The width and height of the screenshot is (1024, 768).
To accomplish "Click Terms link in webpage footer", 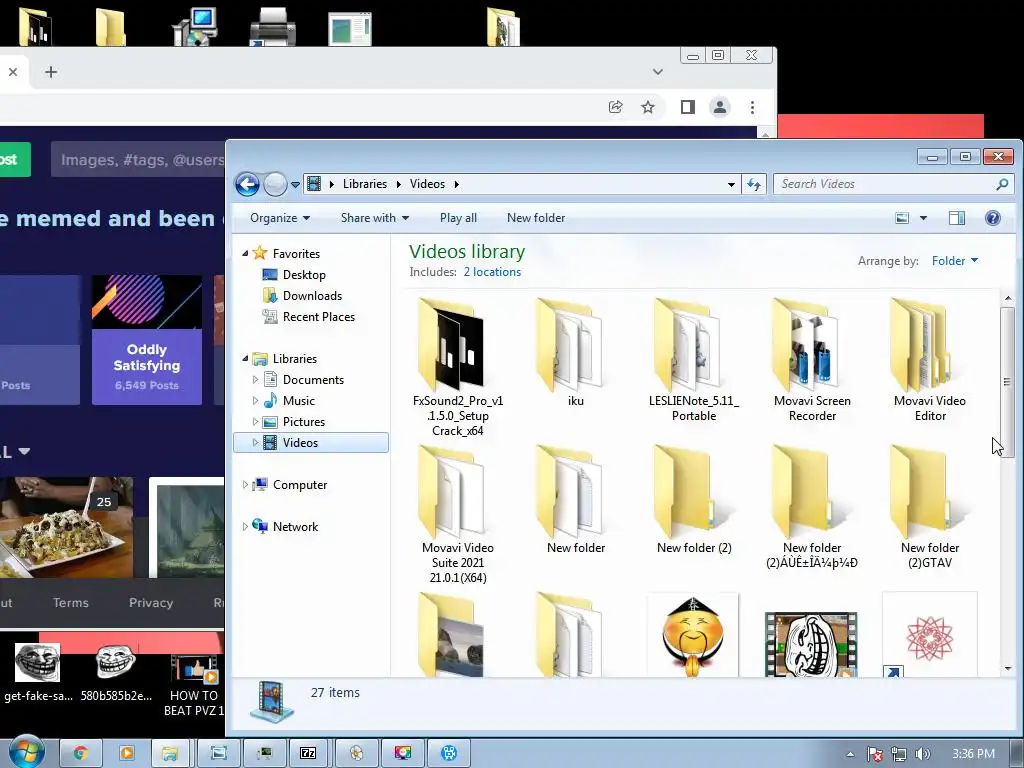I will tap(71, 603).
